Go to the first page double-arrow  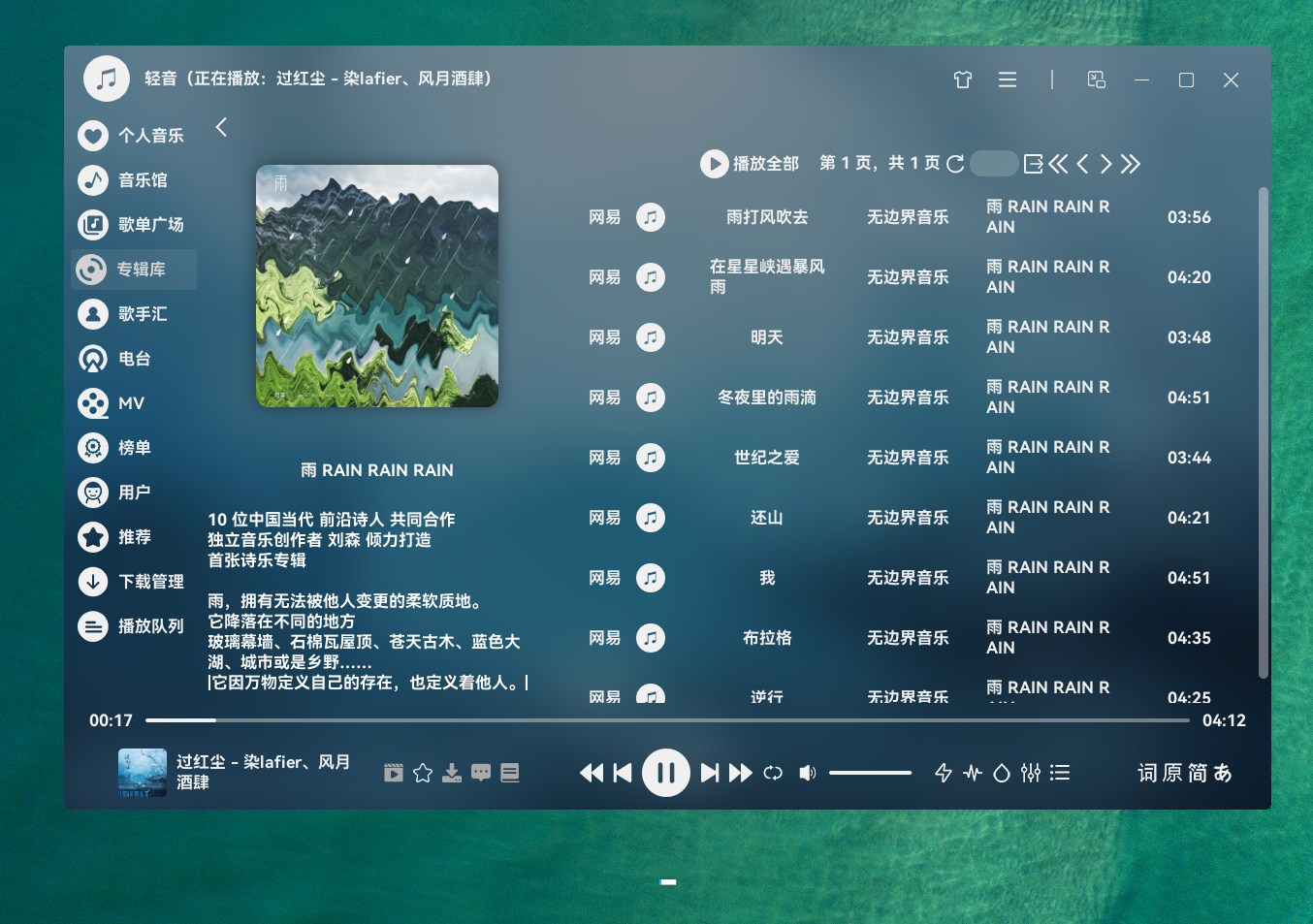(1058, 164)
